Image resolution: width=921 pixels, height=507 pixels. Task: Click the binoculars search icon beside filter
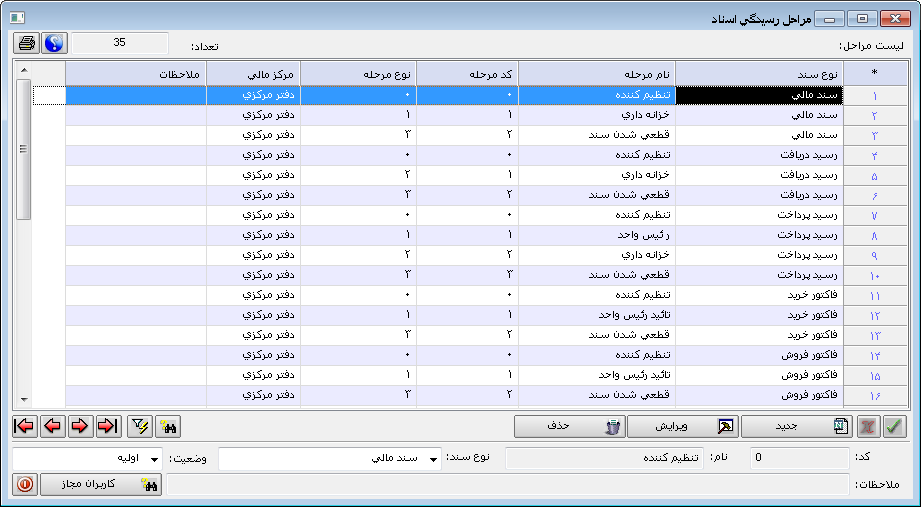[x=168, y=427]
